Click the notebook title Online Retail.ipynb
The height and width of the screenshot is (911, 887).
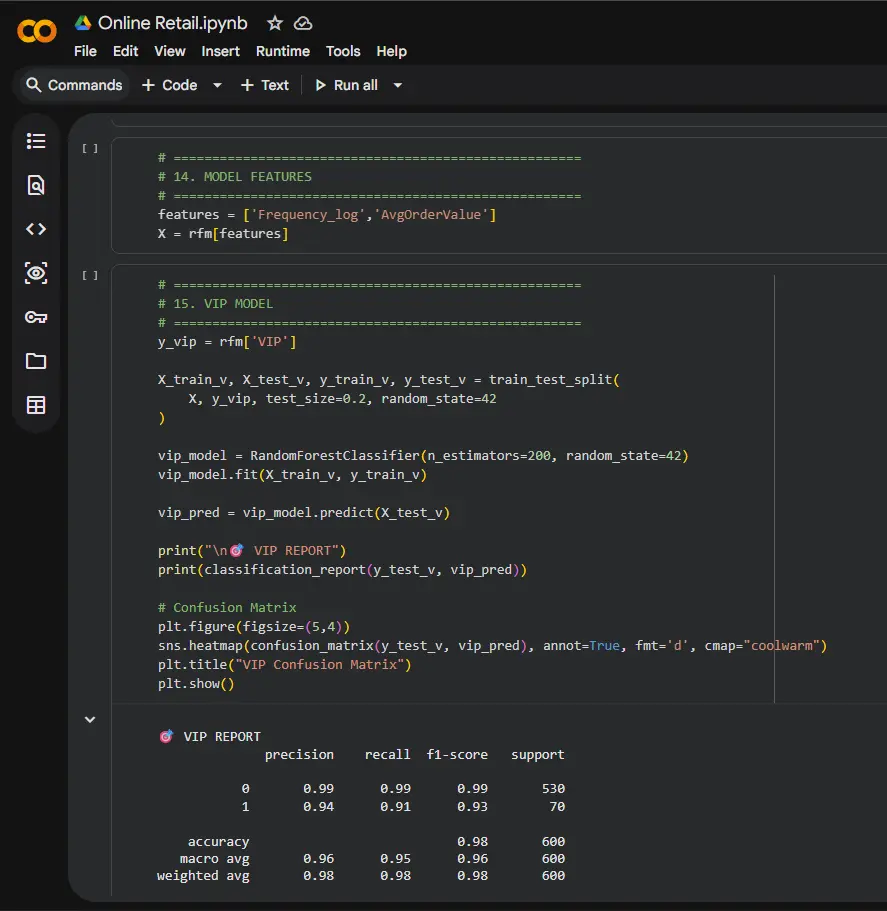pyautogui.click(x=173, y=23)
